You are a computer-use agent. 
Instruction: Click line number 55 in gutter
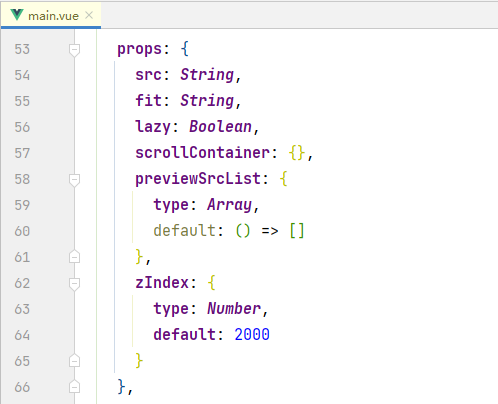[22, 101]
